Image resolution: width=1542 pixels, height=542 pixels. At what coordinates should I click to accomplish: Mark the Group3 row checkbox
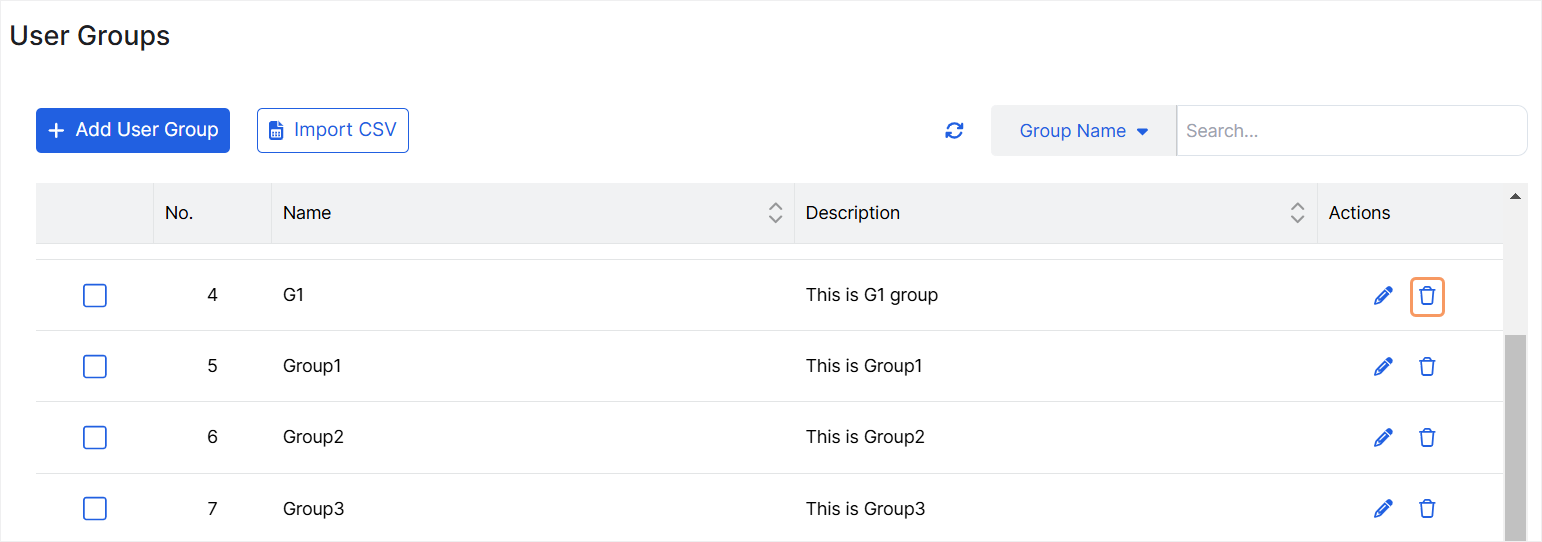[95, 509]
